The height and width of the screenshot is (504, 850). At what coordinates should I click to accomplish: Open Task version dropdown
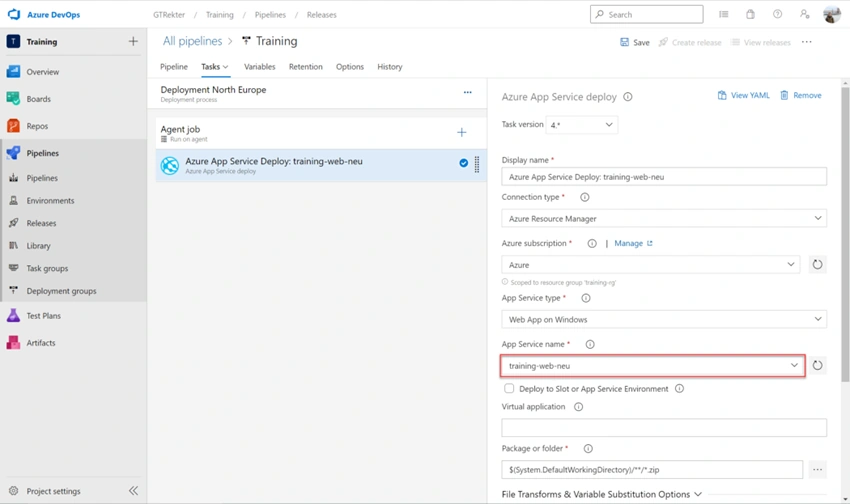tap(582, 125)
